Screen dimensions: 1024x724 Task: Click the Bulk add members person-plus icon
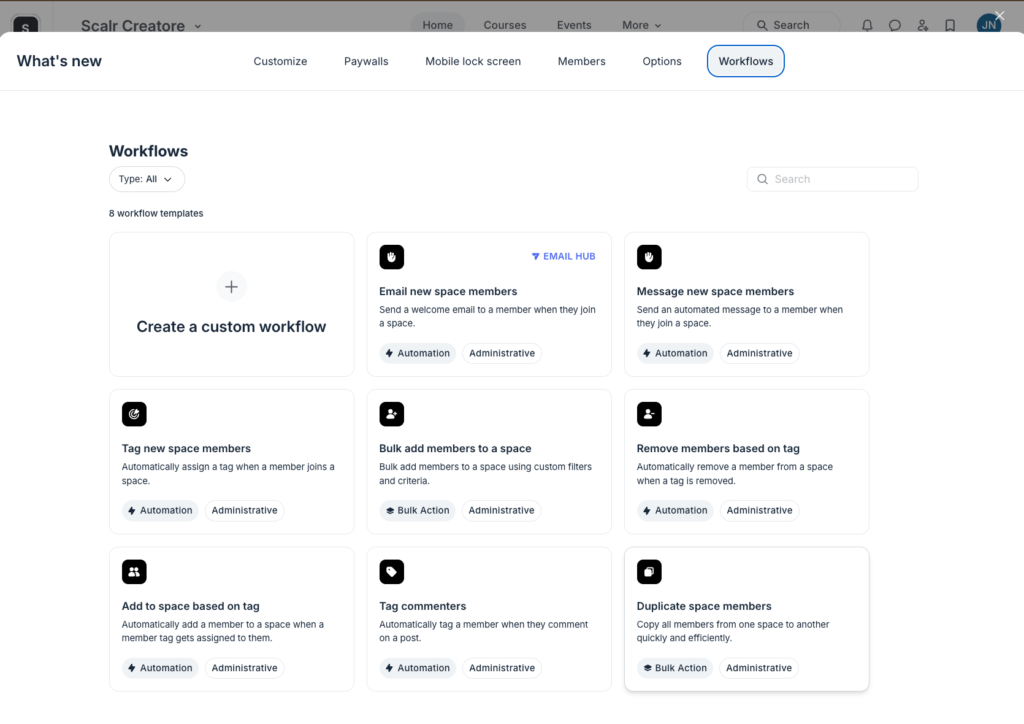tap(391, 414)
